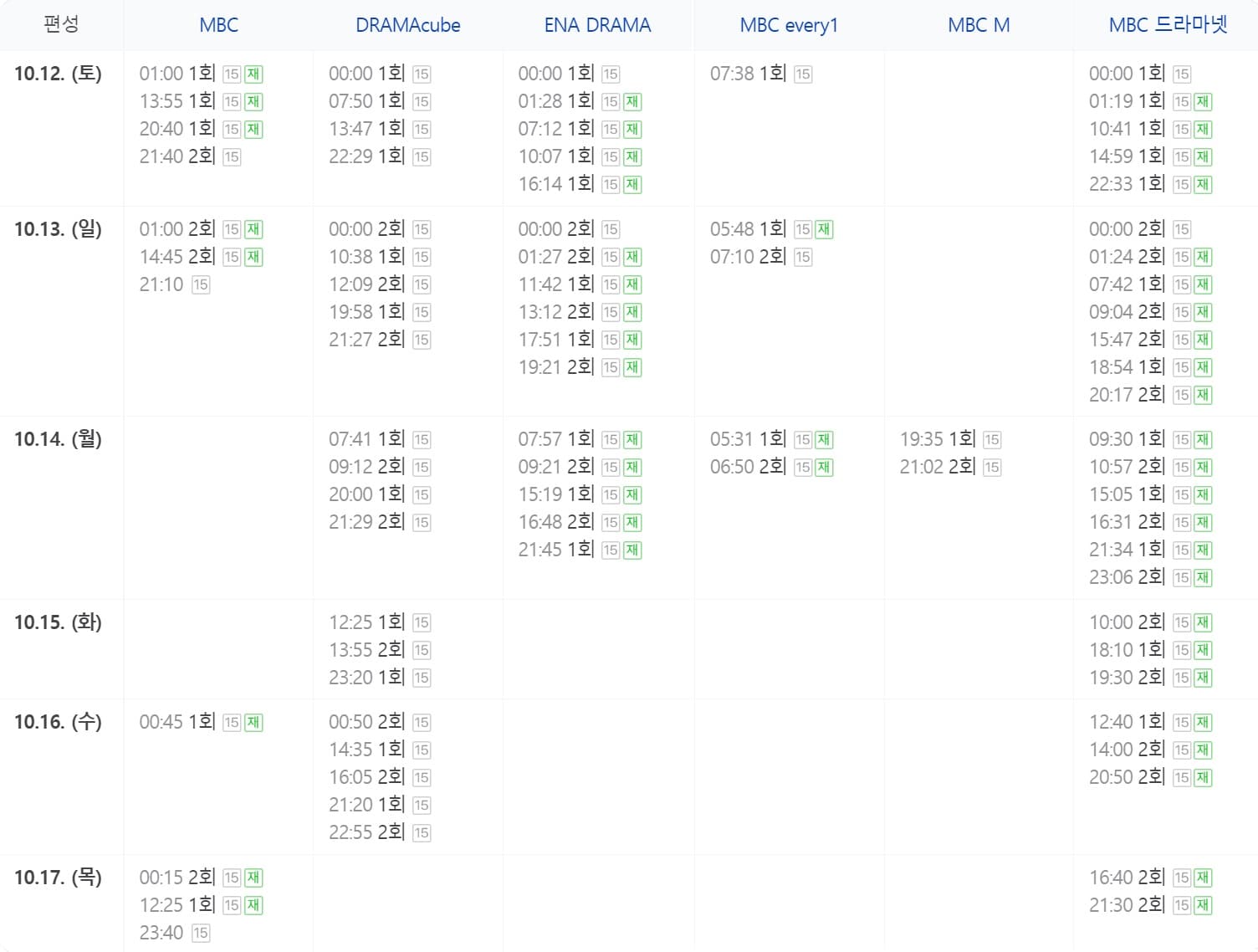Click the 편성 column header
This screenshot has width=1258, height=952.
[x=61, y=24]
